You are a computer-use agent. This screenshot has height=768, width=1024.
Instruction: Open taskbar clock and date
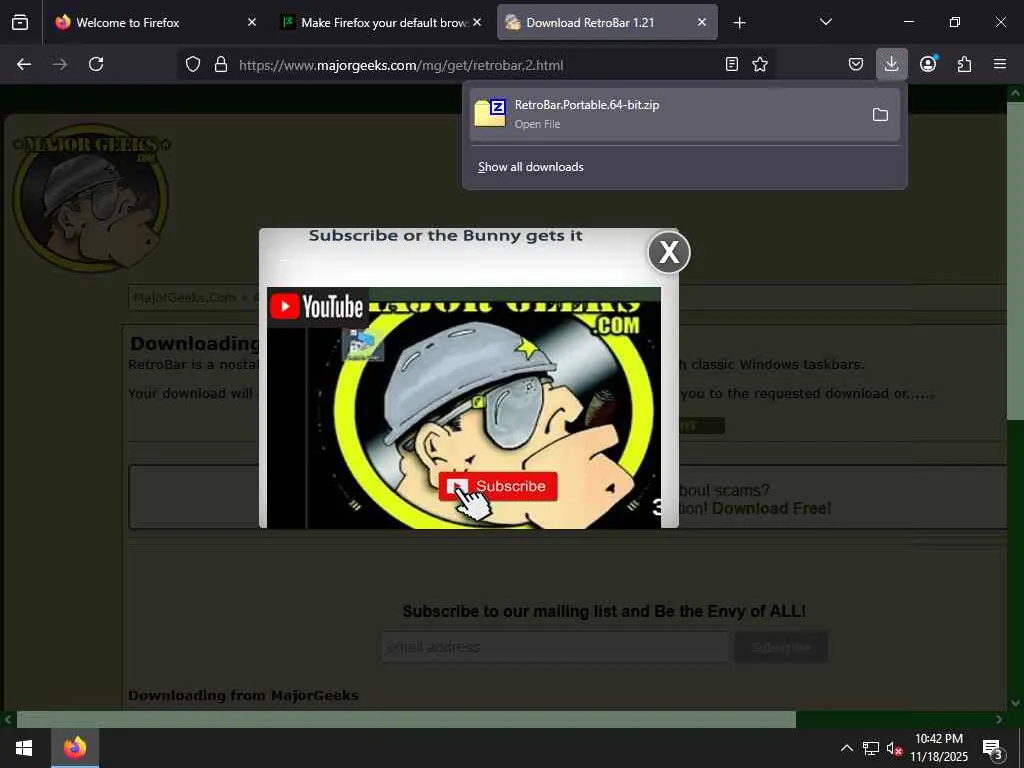[x=939, y=748]
